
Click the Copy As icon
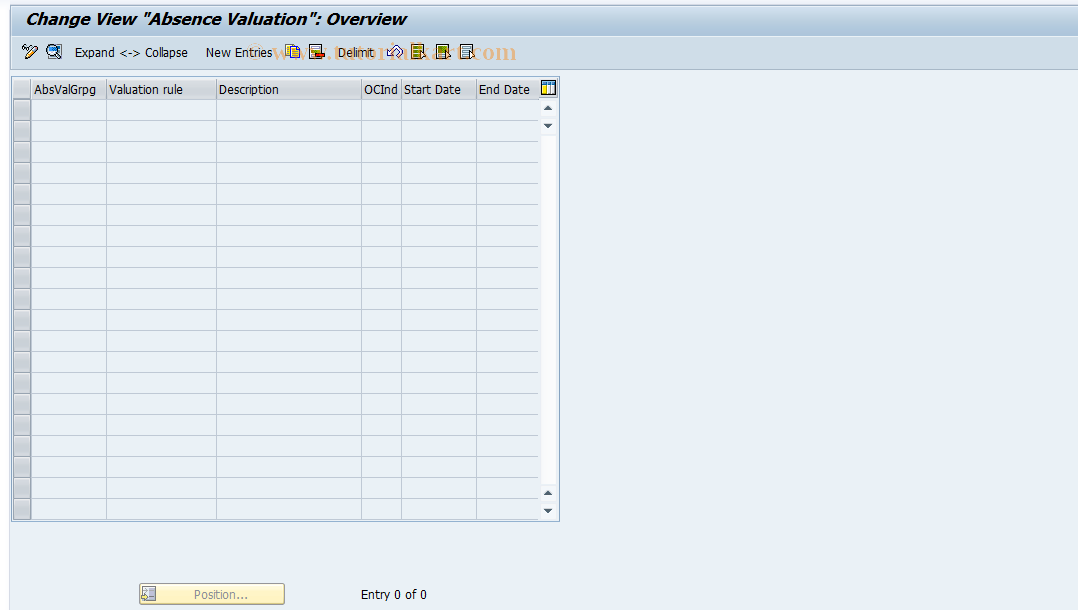coord(293,52)
